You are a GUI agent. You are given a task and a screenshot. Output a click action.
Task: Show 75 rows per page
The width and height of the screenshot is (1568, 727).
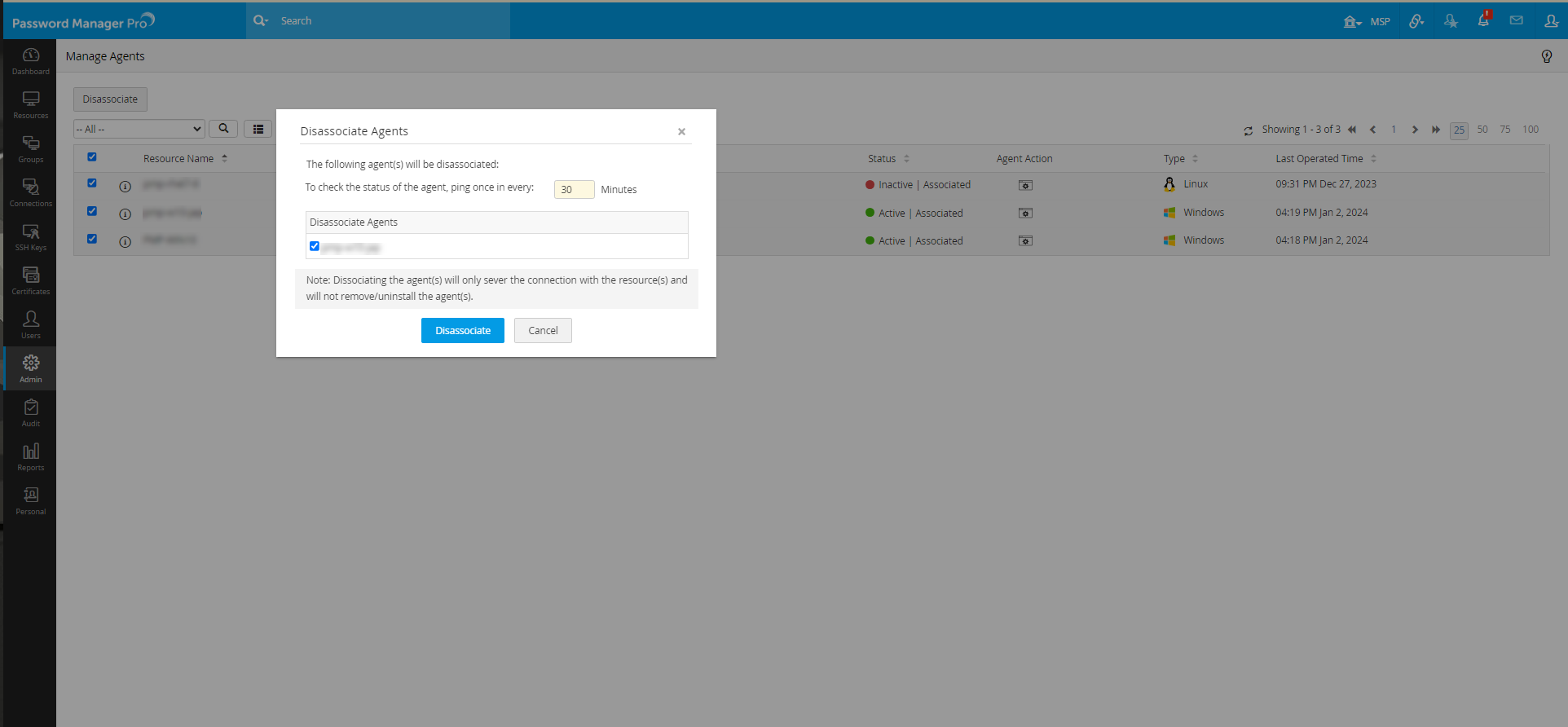tap(1505, 130)
